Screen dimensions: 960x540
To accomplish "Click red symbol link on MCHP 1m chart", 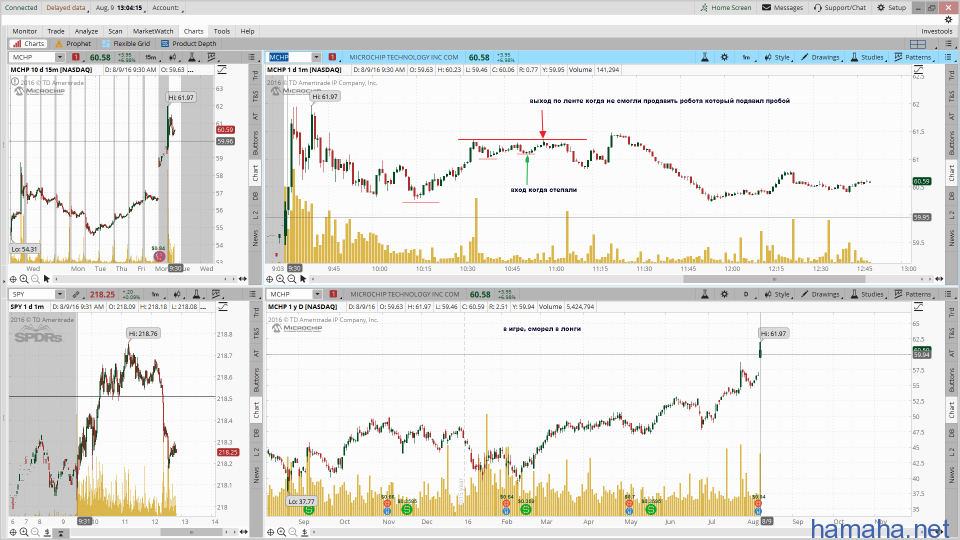I will tap(332, 58).
